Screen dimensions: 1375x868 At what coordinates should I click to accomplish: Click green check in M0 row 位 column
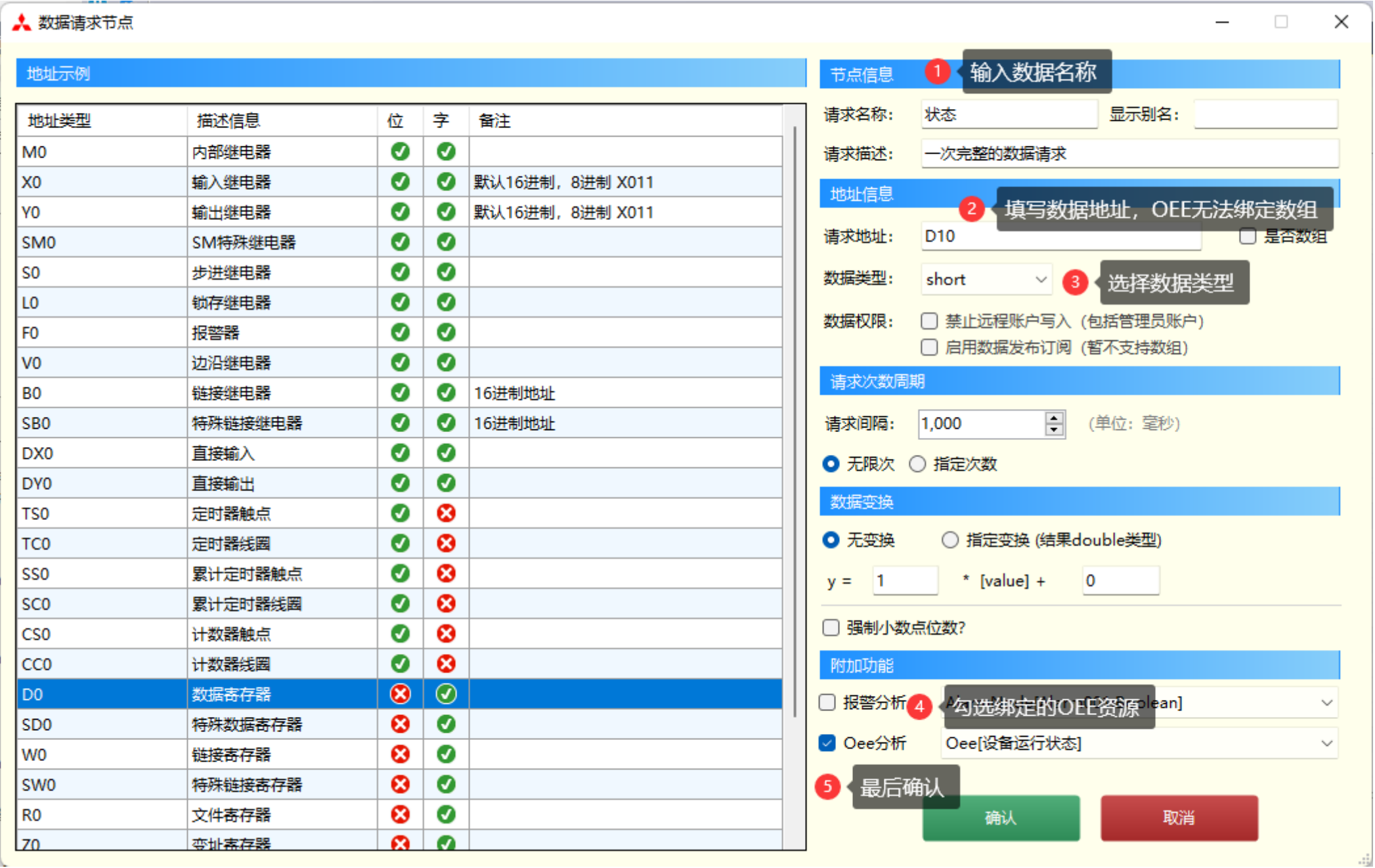[401, 152]
